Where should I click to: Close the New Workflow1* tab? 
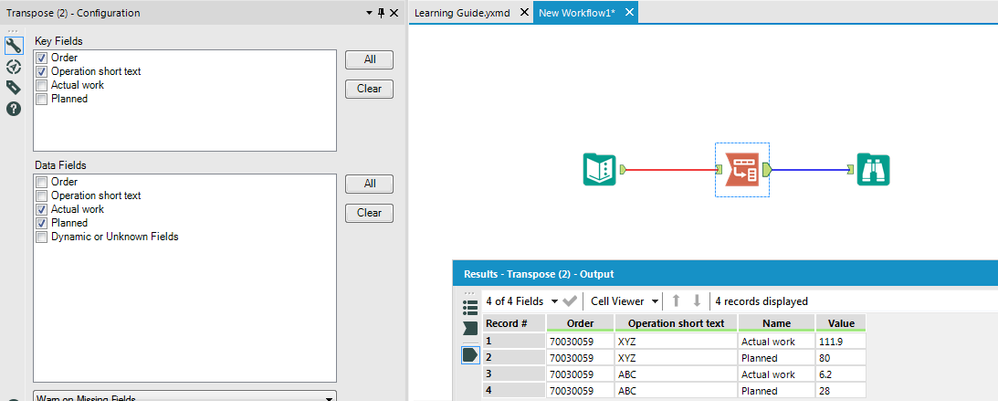629,12
